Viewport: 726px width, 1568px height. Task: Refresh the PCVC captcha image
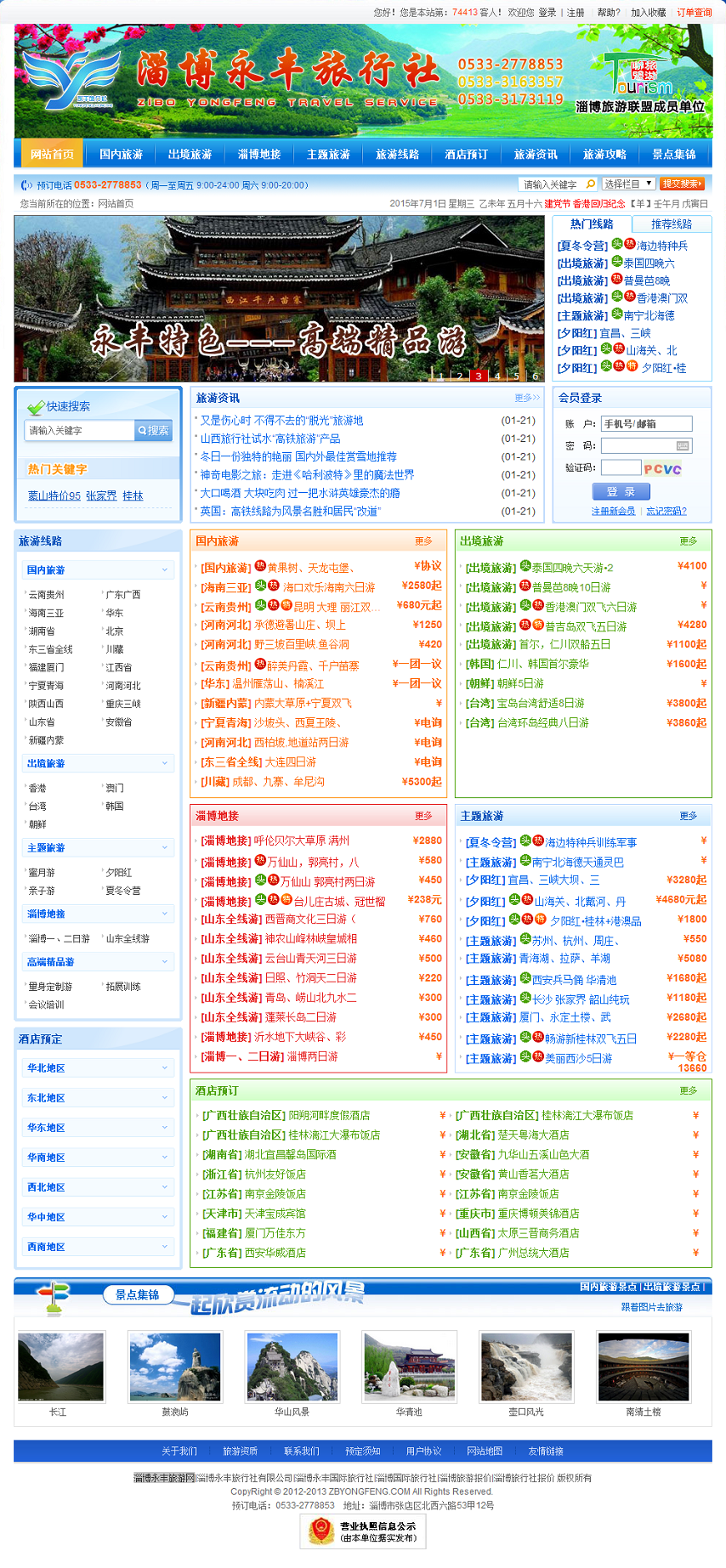pos(663,469)
